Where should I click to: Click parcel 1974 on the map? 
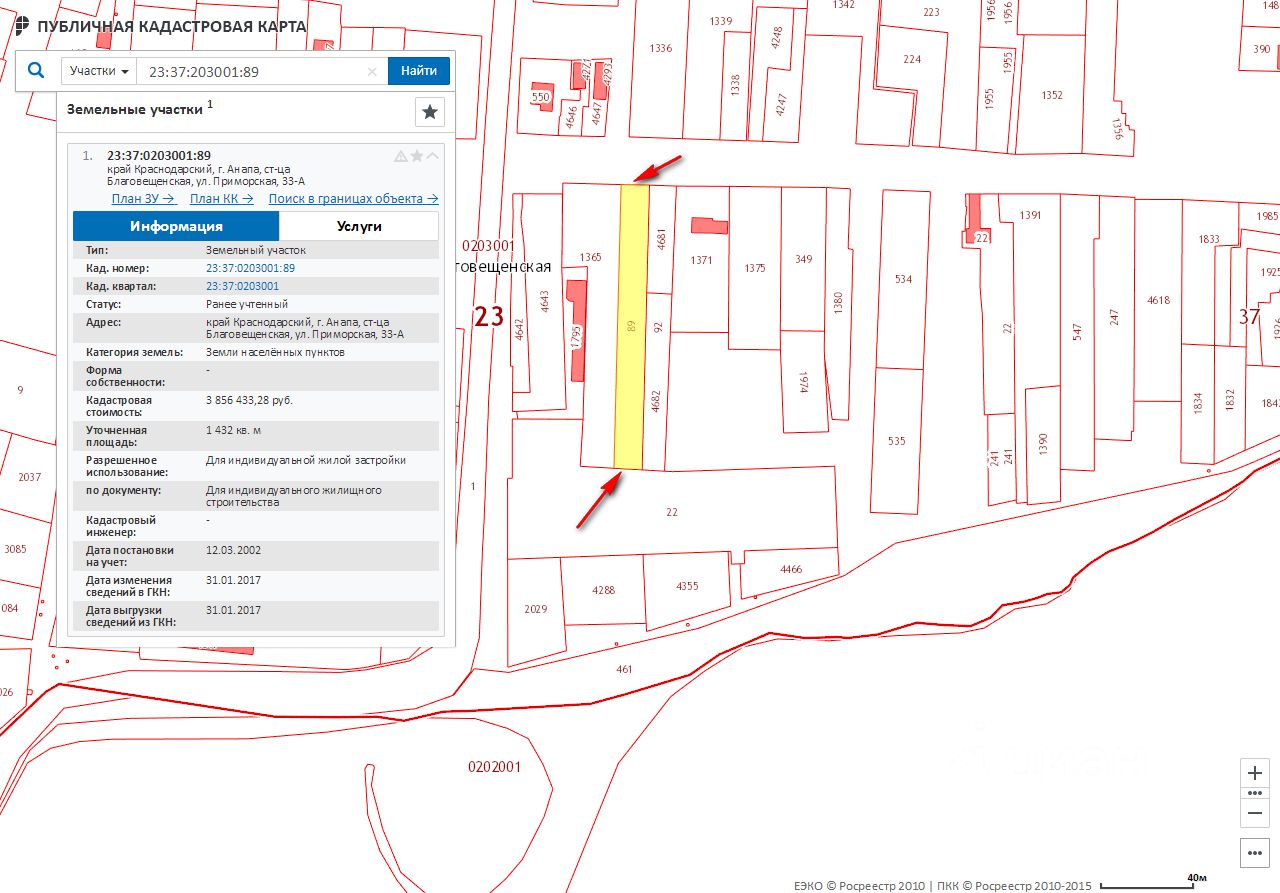click(803, 382)
